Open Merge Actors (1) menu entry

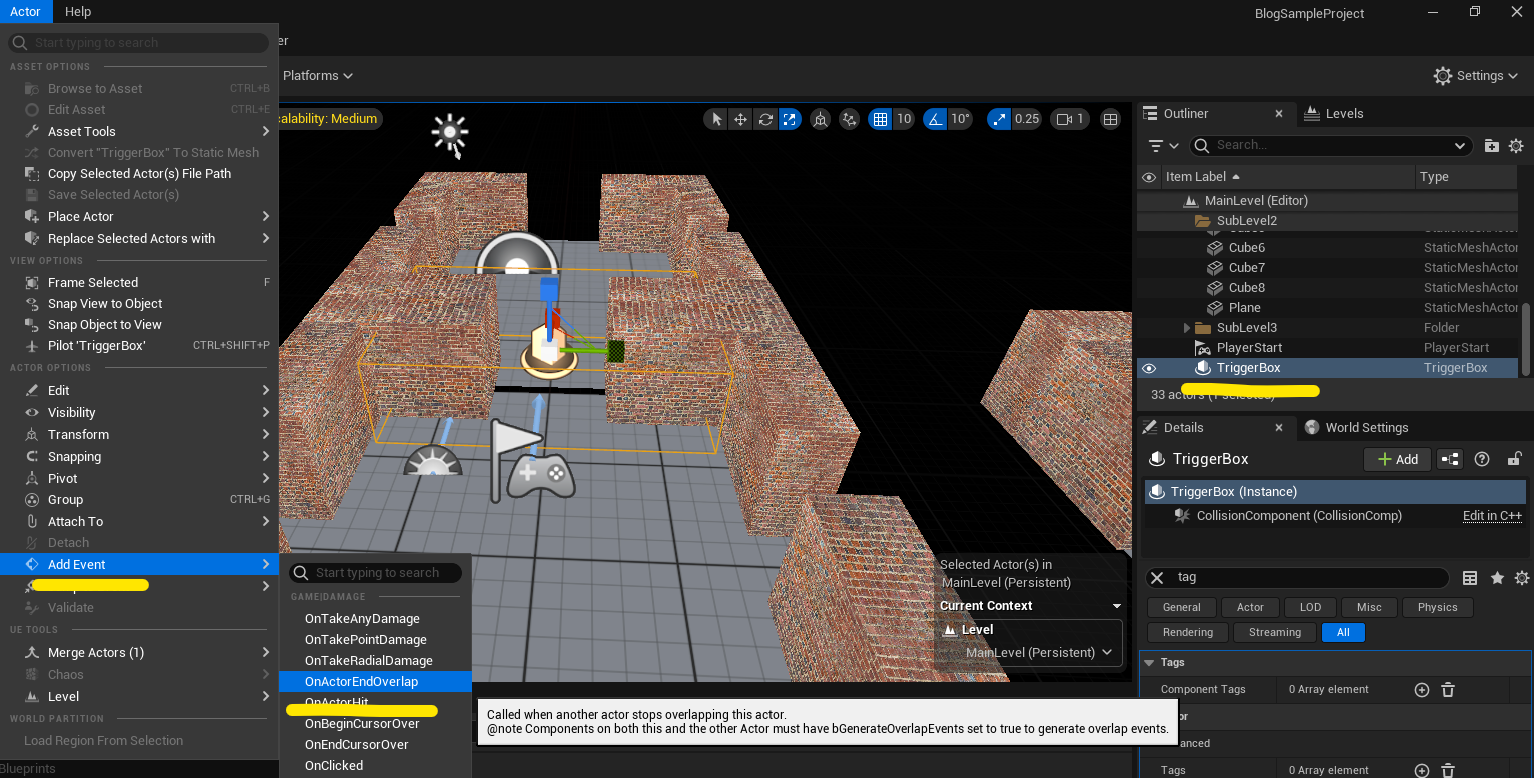pos(139,652)
